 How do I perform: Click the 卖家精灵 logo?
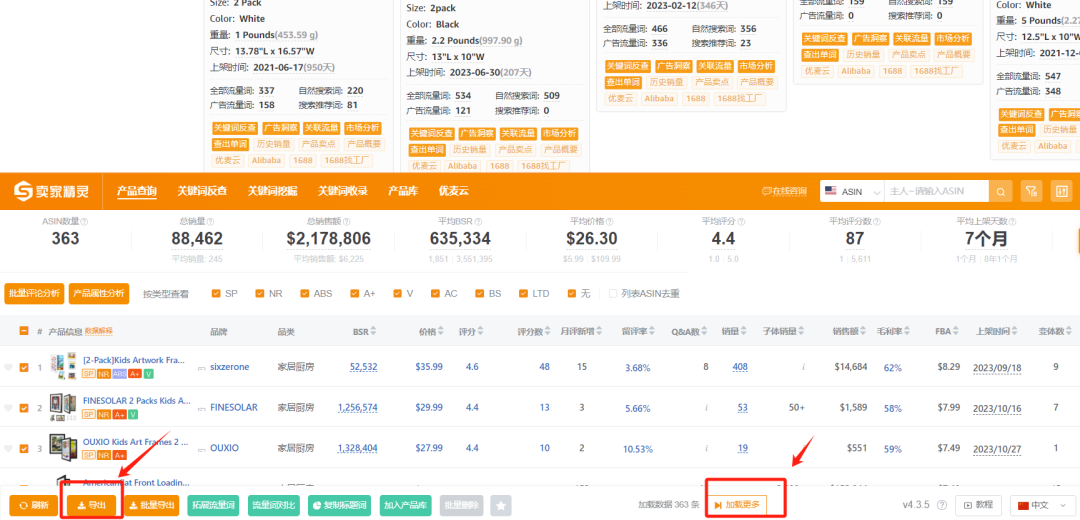click(52, 191)
